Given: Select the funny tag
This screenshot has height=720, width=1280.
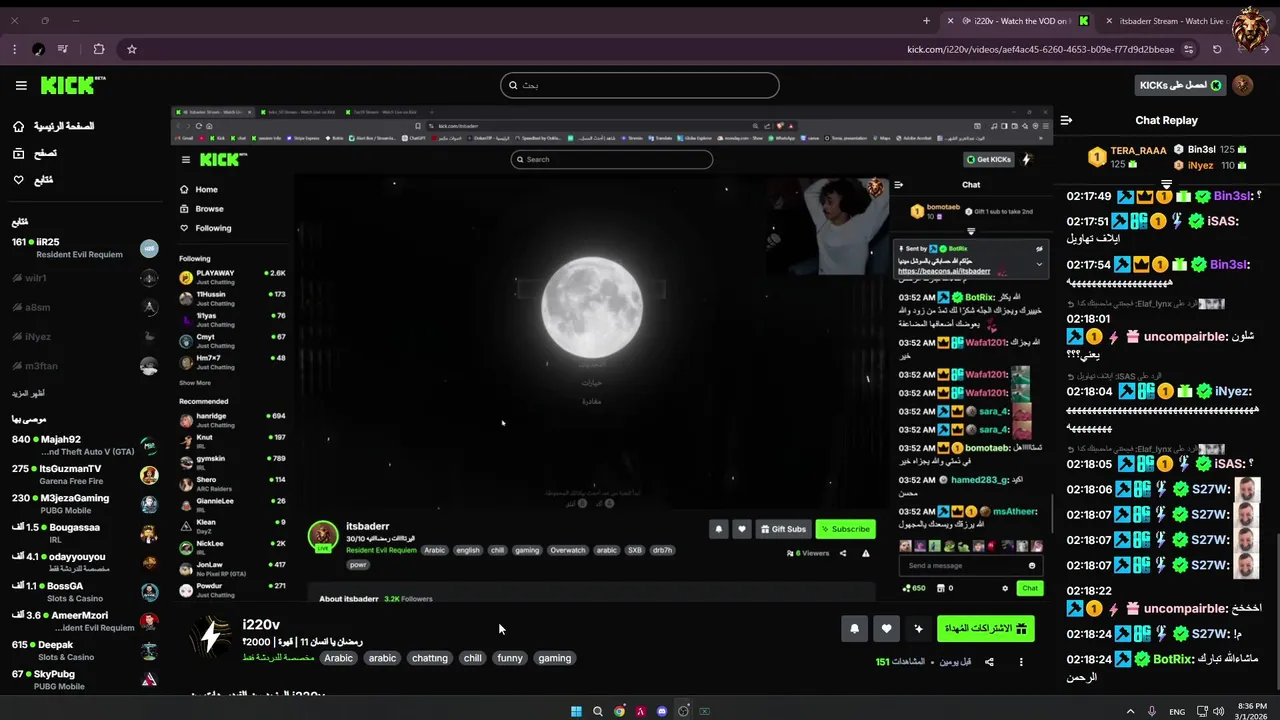Looking at the screenshot, I should coord(510,658).
